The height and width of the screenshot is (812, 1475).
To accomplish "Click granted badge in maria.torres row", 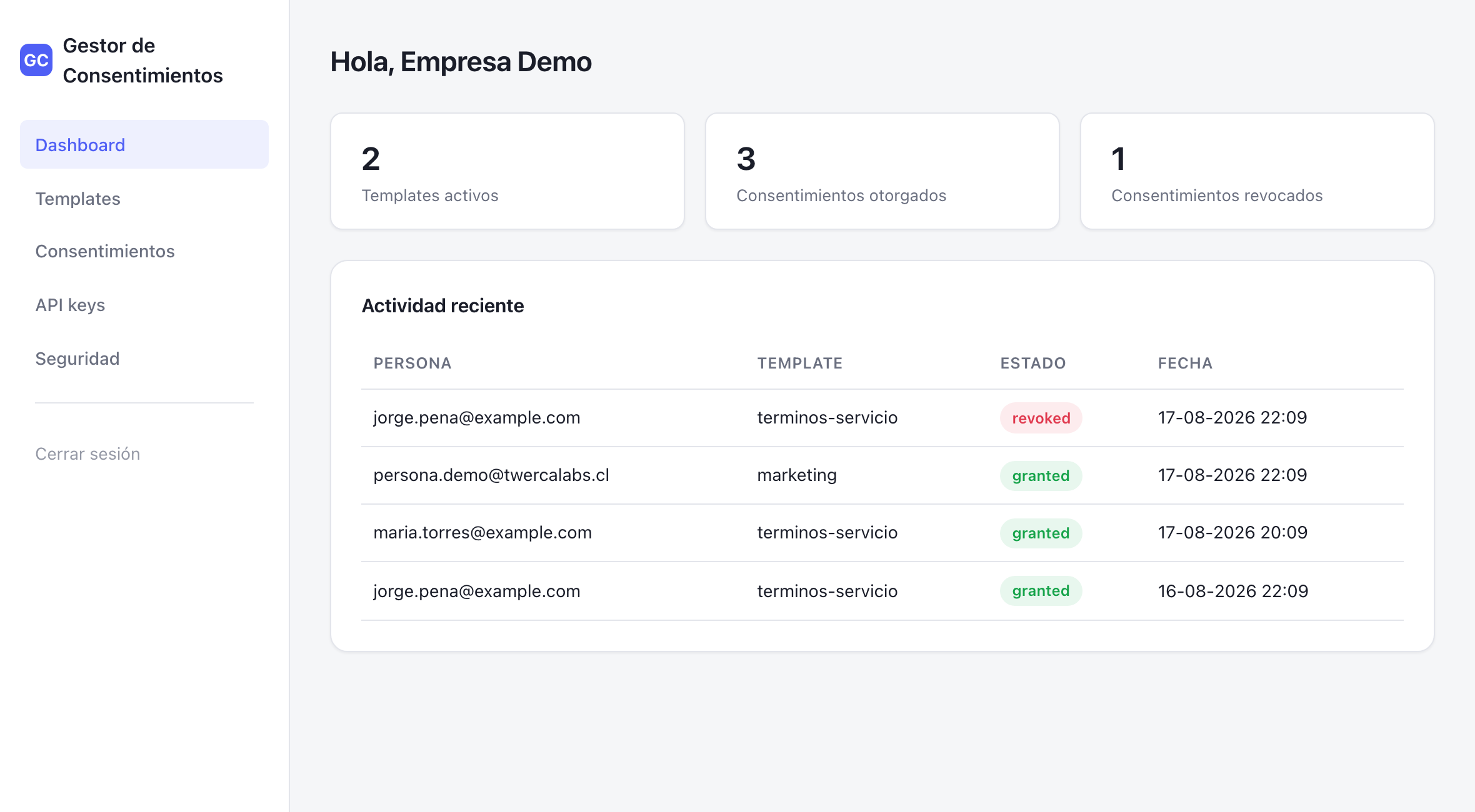I will point(1041,533).
